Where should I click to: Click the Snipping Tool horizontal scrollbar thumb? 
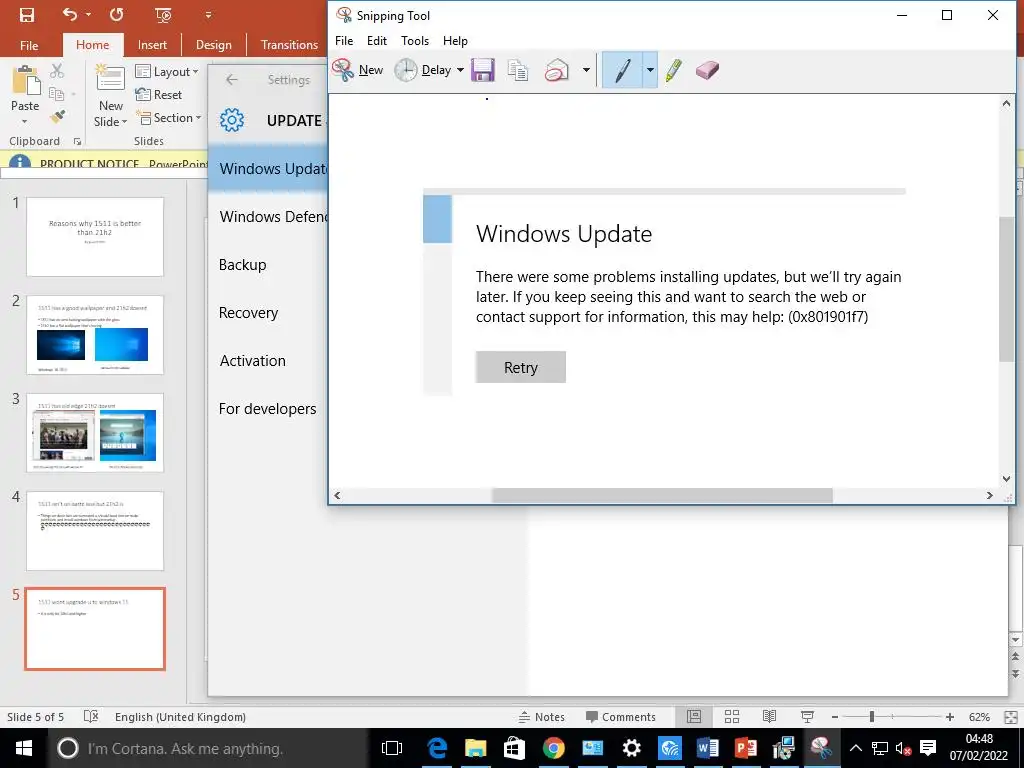[x=662, y=496]
